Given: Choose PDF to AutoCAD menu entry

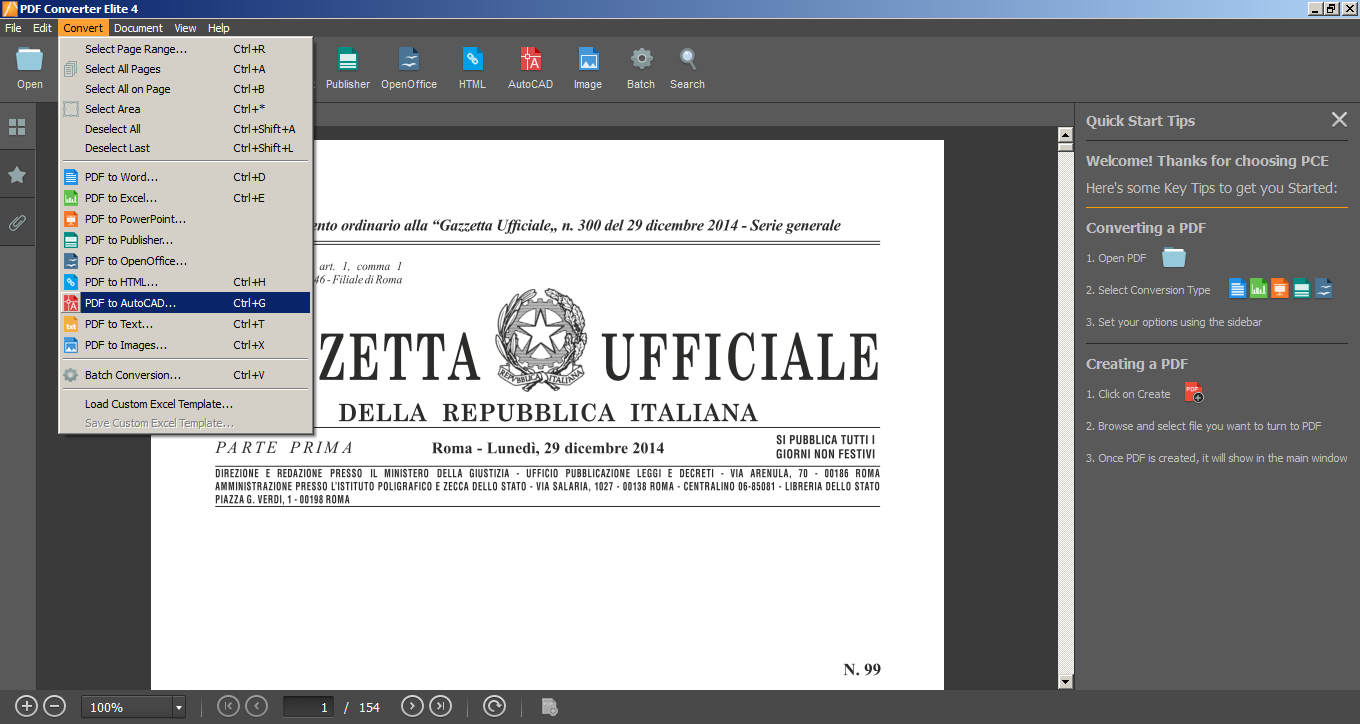Looking at the screenshot, I should [130, 303].
